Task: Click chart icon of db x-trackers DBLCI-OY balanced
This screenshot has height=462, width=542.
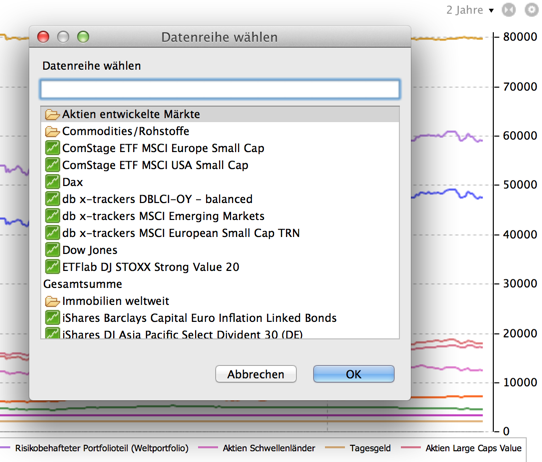Action: coord(52,199)
